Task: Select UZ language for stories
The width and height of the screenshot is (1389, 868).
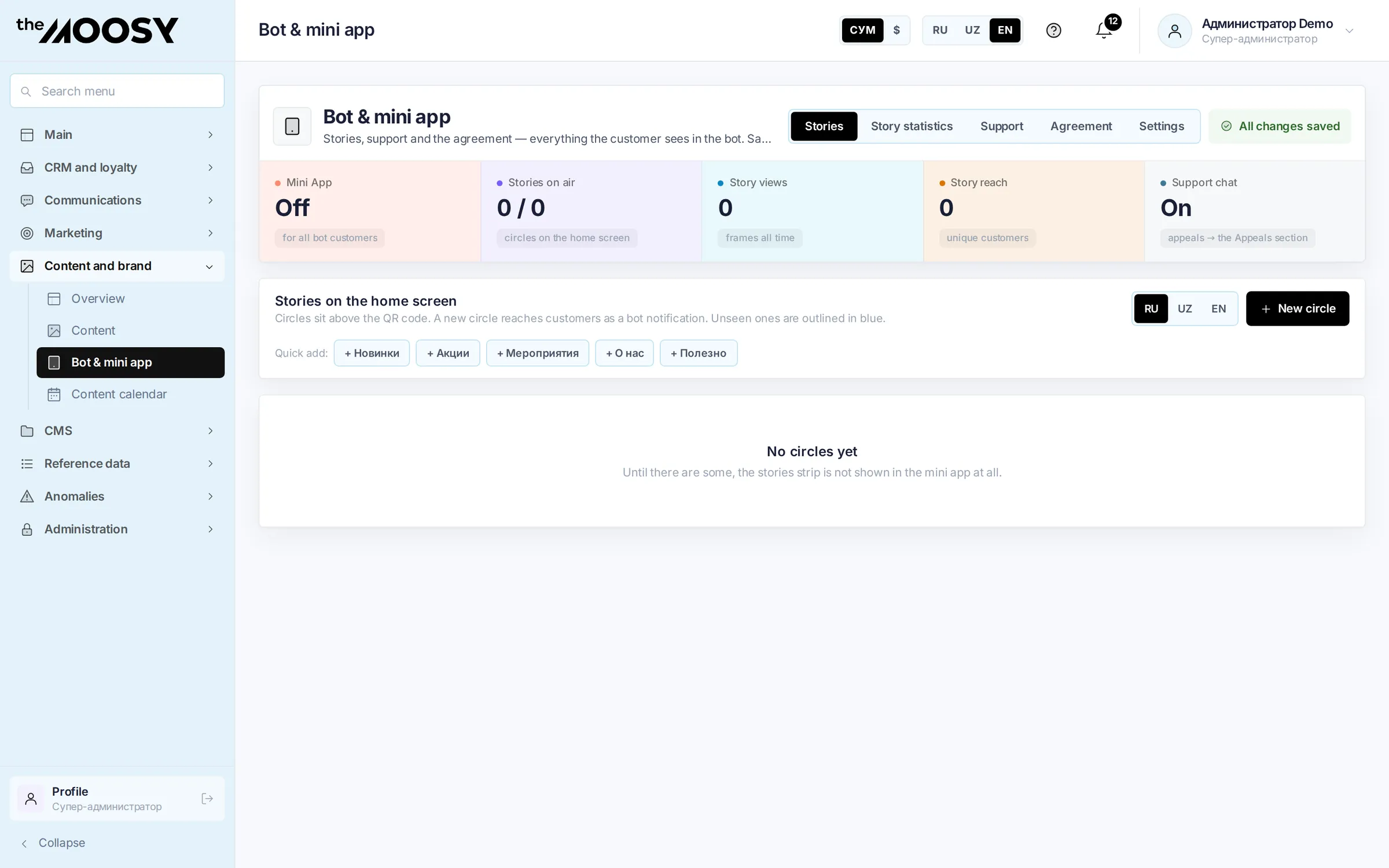Action: [x=1185, y=308]
